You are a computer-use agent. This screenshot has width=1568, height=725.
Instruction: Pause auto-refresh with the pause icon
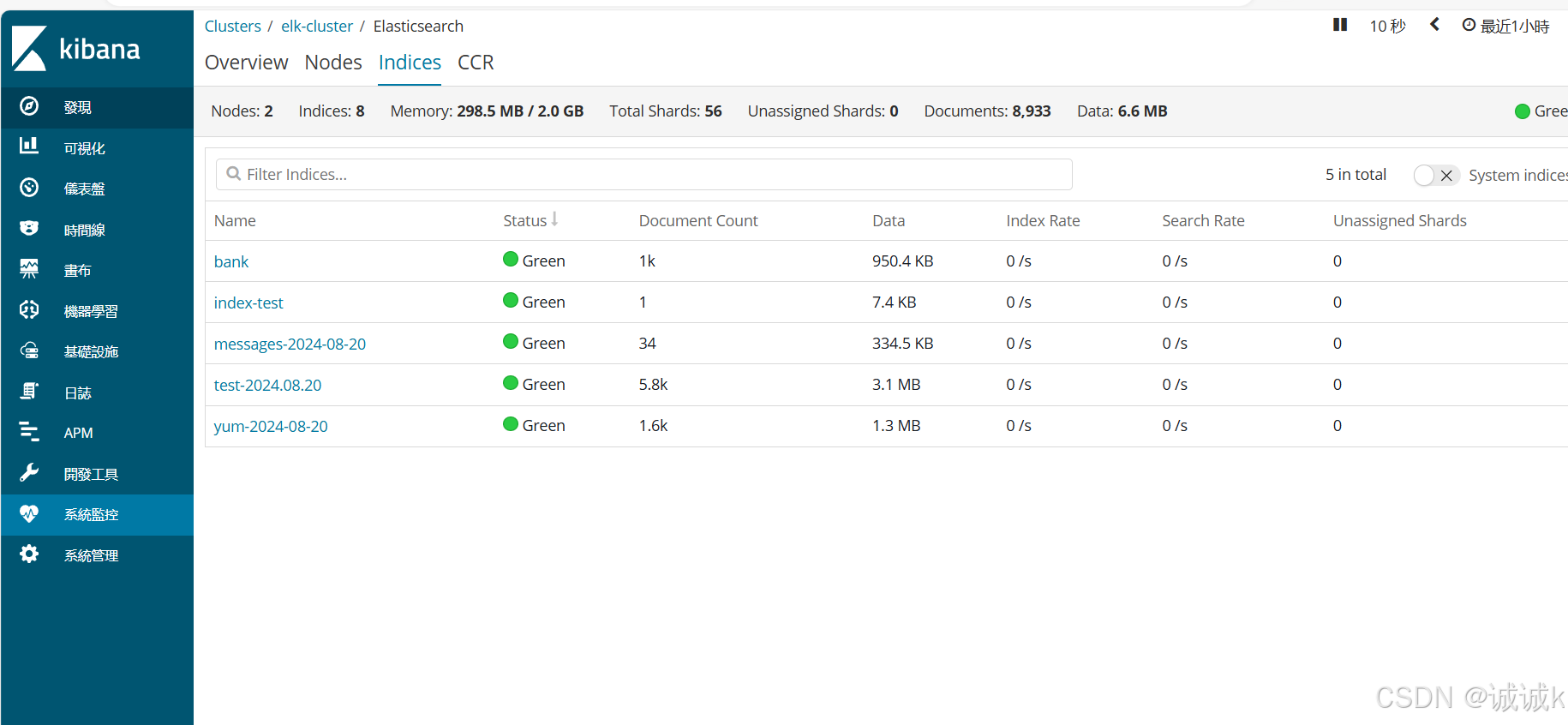click(1340, 25)
